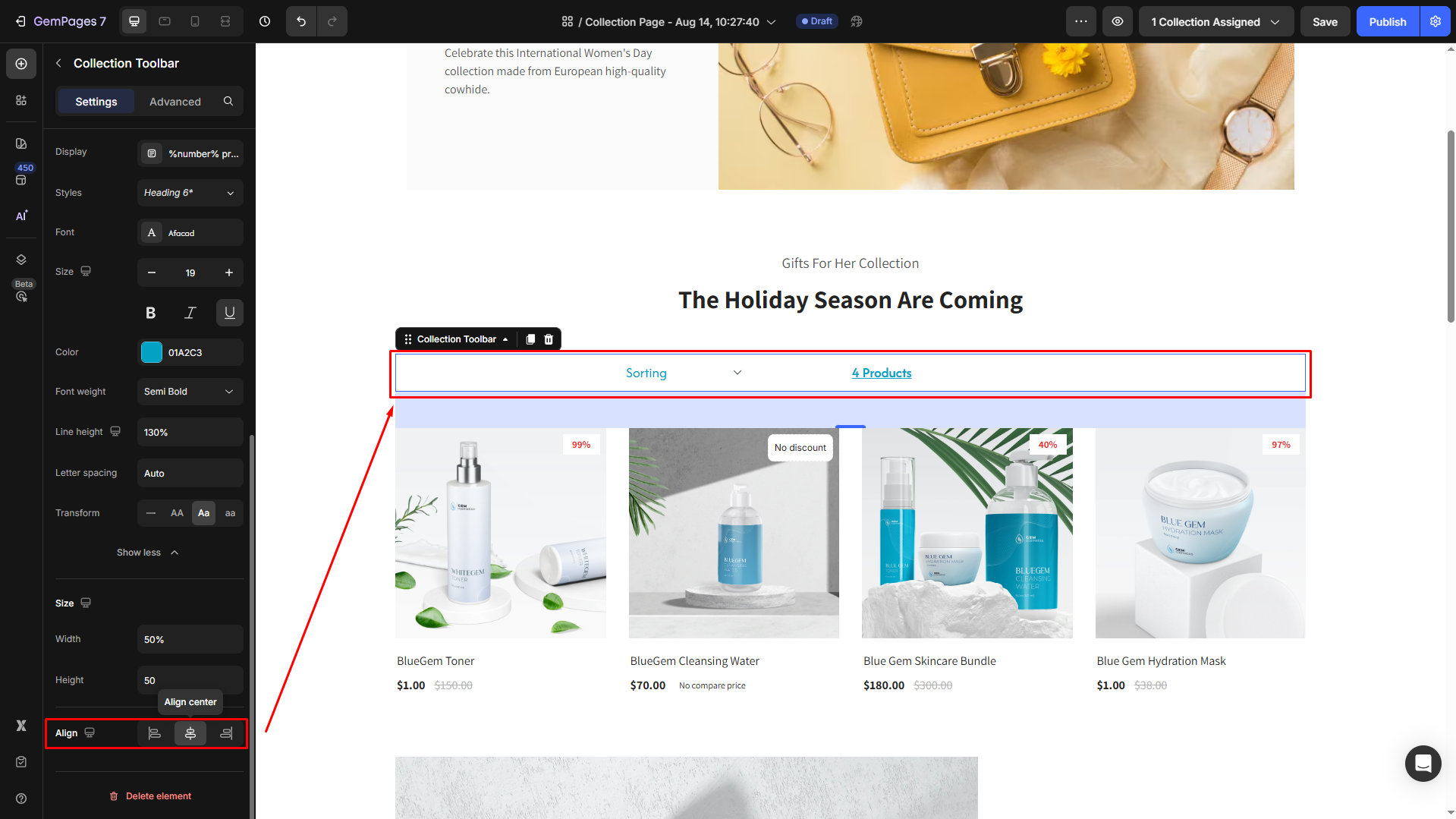
Task: Click the Width 50% input field
Action: point(190,639)
